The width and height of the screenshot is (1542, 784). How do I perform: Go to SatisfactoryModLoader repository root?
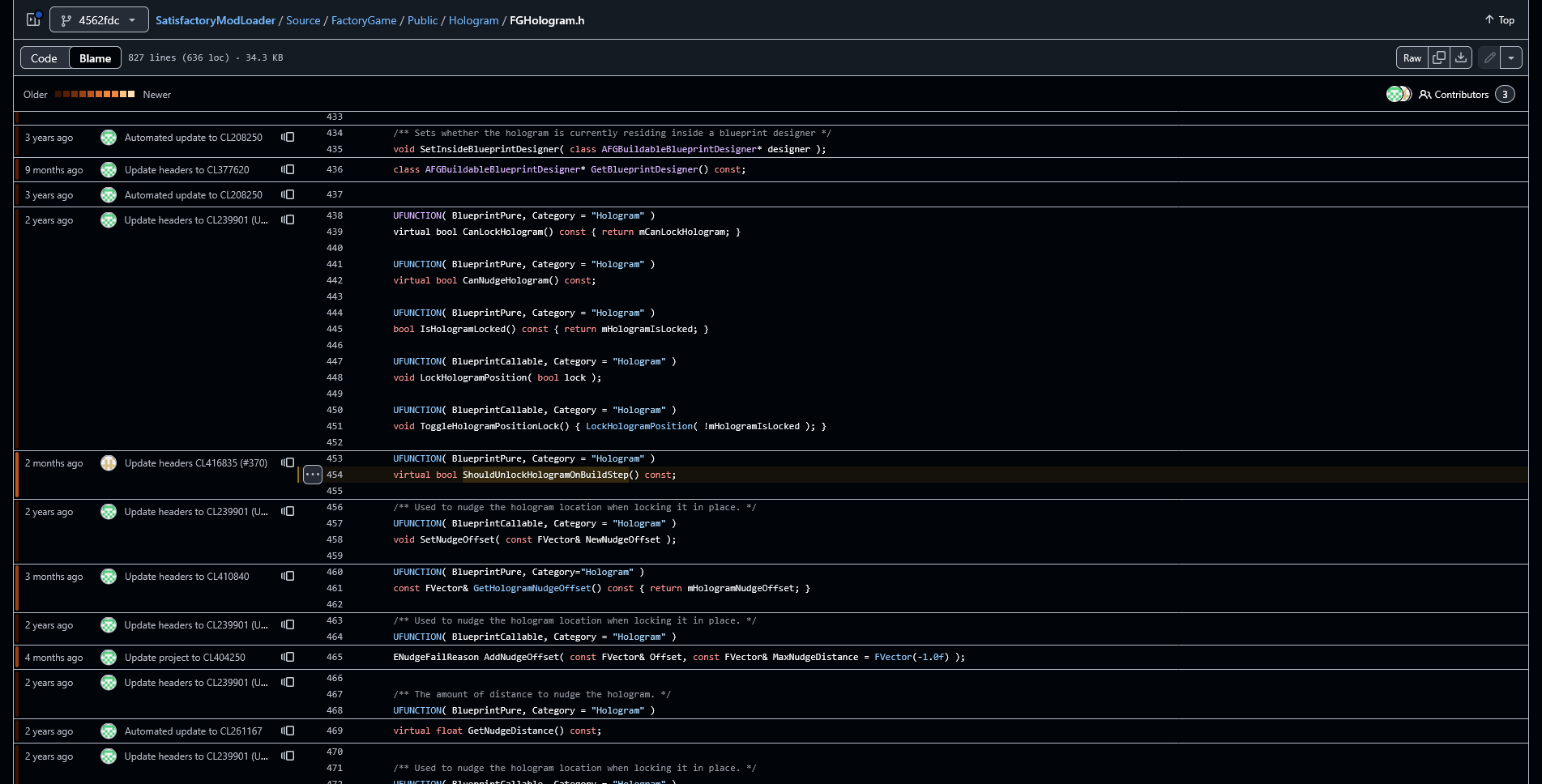coord(216,20)
